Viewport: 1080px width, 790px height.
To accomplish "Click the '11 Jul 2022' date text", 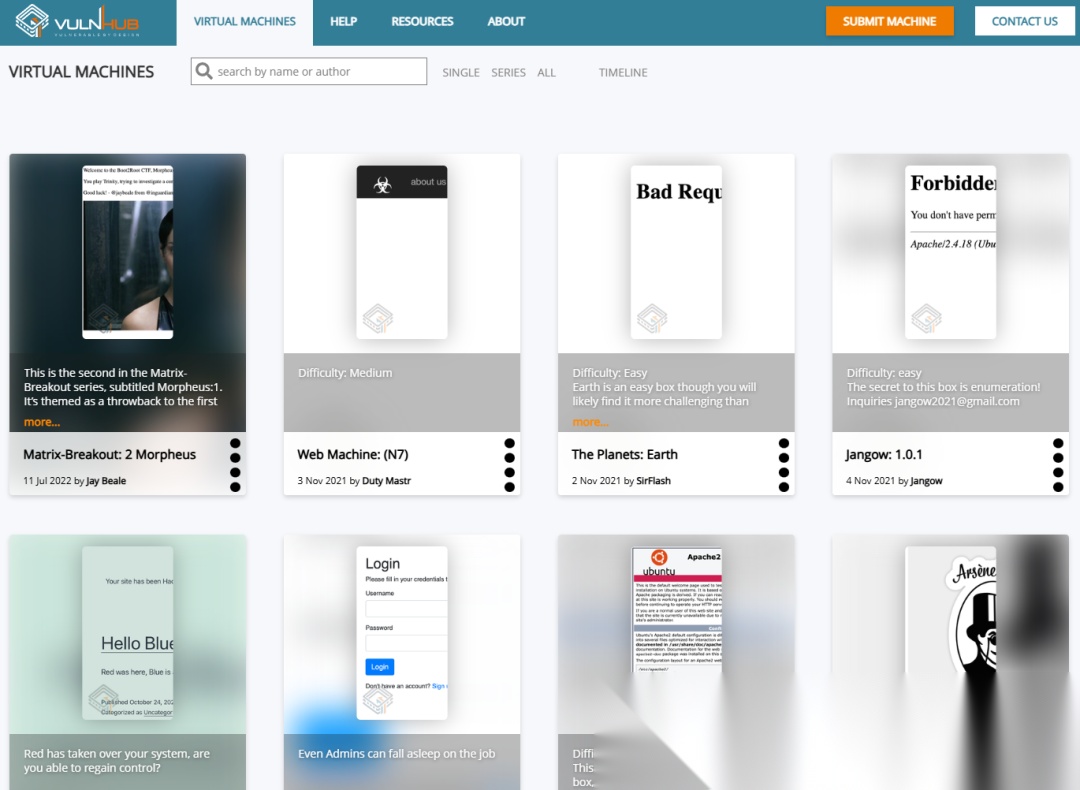I will tap(47, 481).
